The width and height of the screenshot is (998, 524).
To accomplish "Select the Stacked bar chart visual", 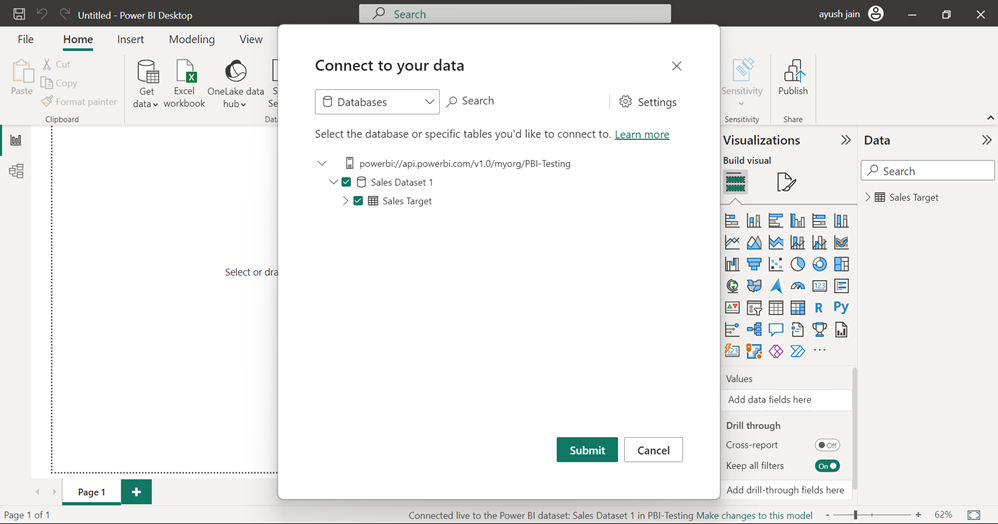I will pyautogui.click(x=732, y=221).
